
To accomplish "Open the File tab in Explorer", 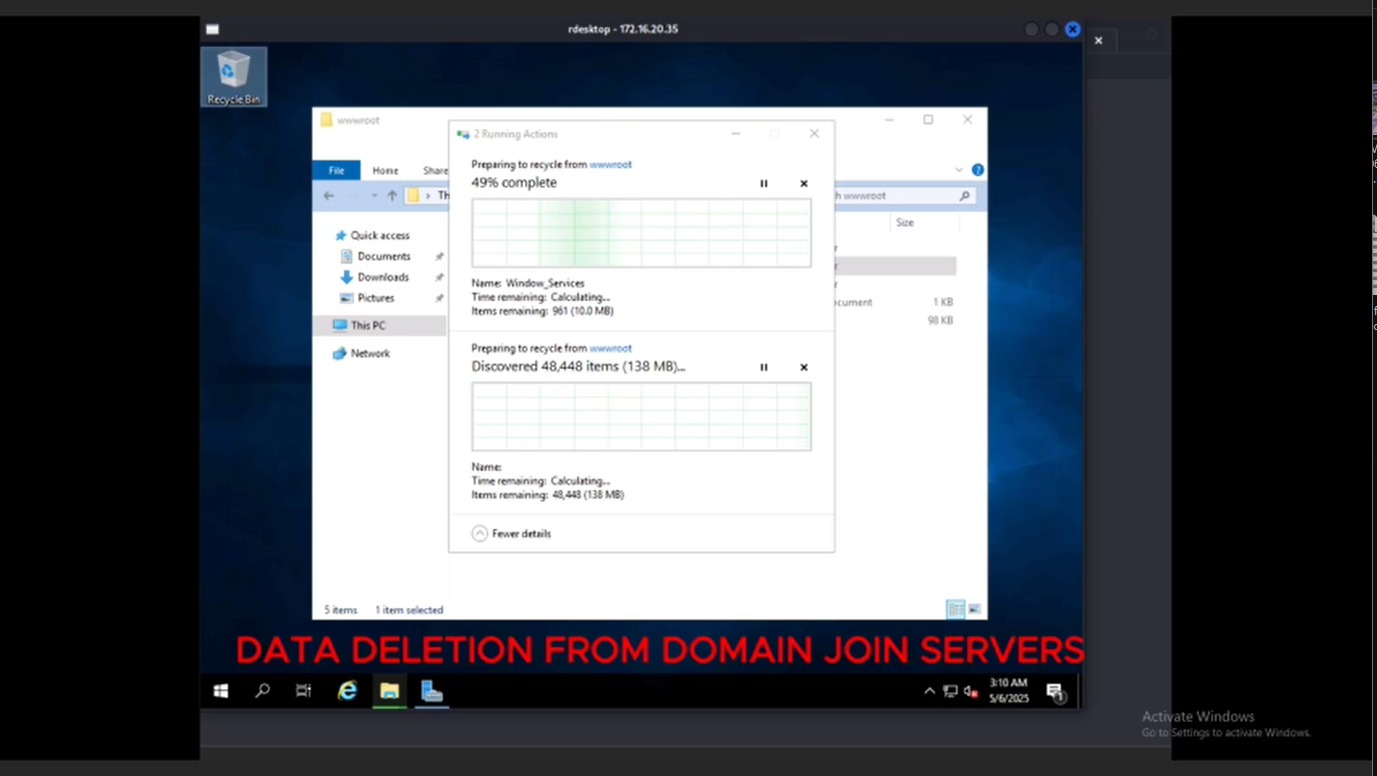I will pyautogui.click(x=337, y=171).
